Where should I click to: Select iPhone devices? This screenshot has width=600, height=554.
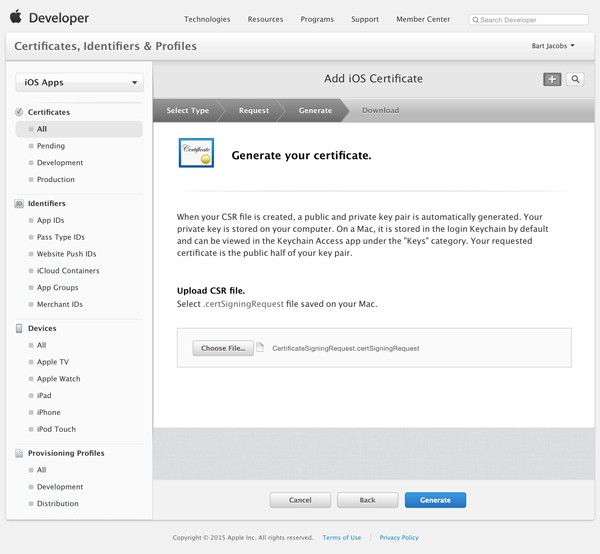[49, 412]
